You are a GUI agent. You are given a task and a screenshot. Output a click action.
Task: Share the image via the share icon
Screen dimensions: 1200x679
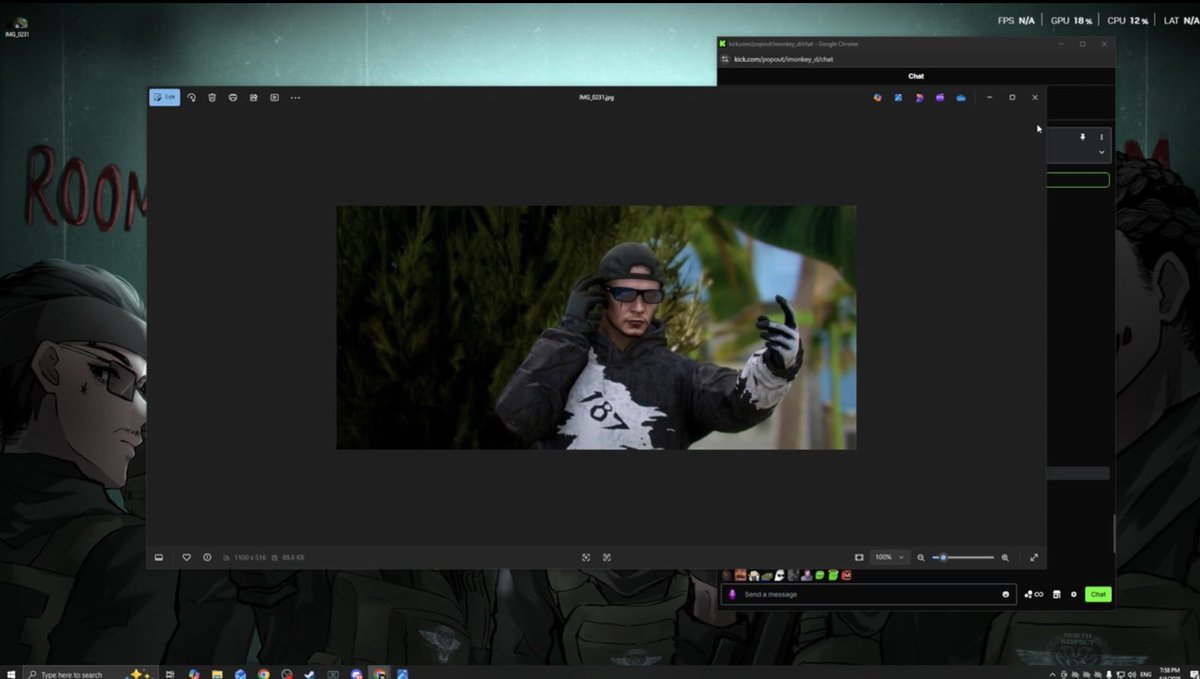click(x=254, y=97)
